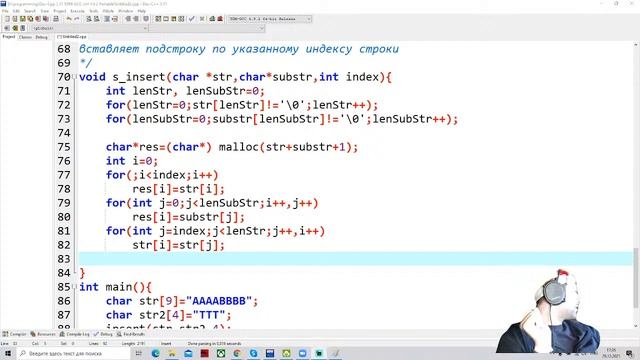Click the Print toolbar icon
The height and width of the screenshot is (360, 640).
[x=56, y=19]
